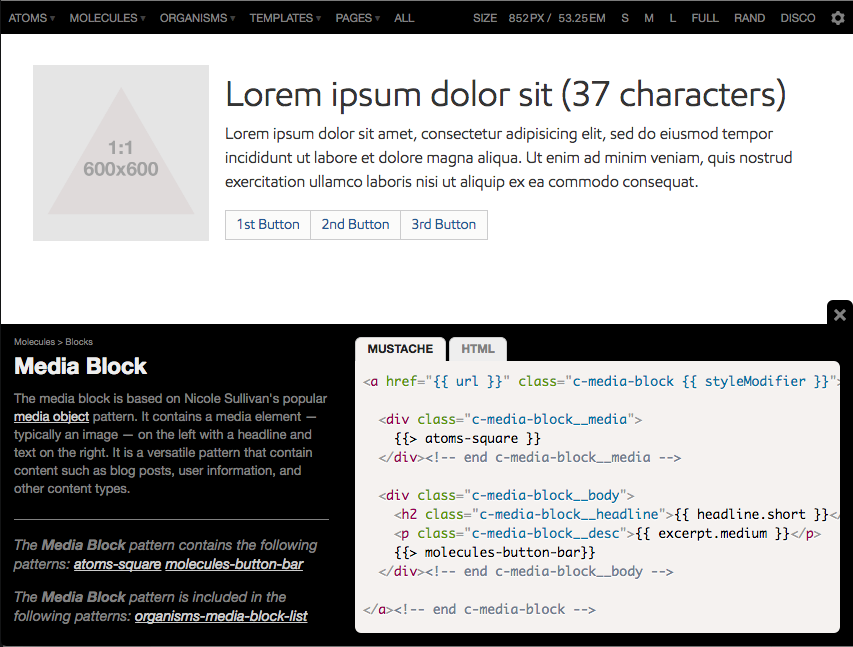Open the Organisms dropdown menu
Image resolution: width=853 pixels, height=647 pixels.
[x=197, y=18]
